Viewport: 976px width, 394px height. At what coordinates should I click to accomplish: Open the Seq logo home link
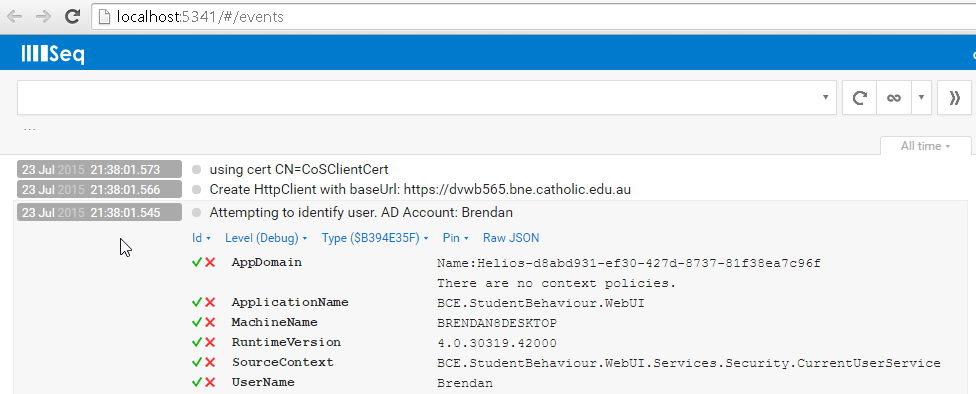pos(53,54)
